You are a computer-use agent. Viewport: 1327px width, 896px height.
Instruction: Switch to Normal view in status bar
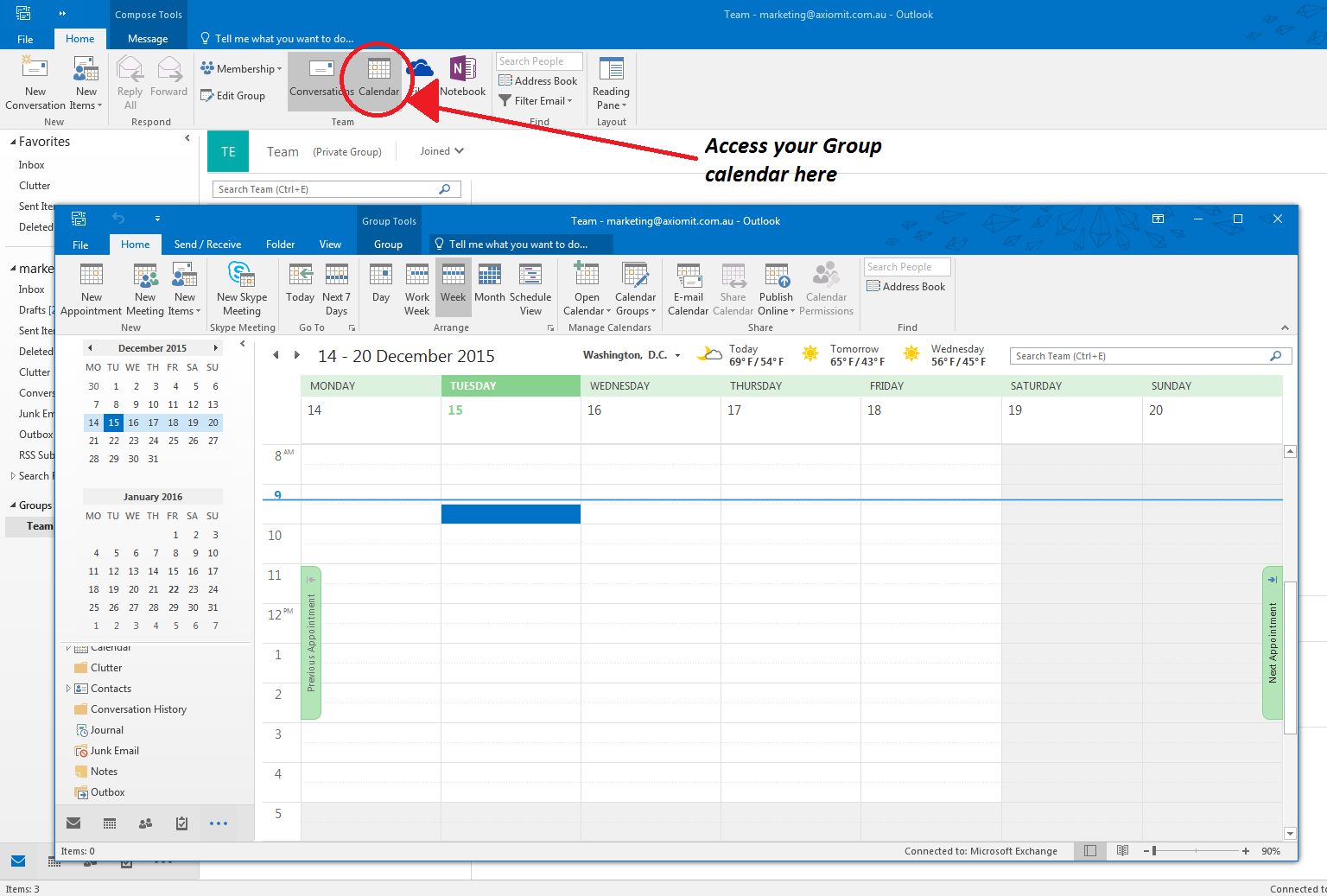tap(1090, 851)
